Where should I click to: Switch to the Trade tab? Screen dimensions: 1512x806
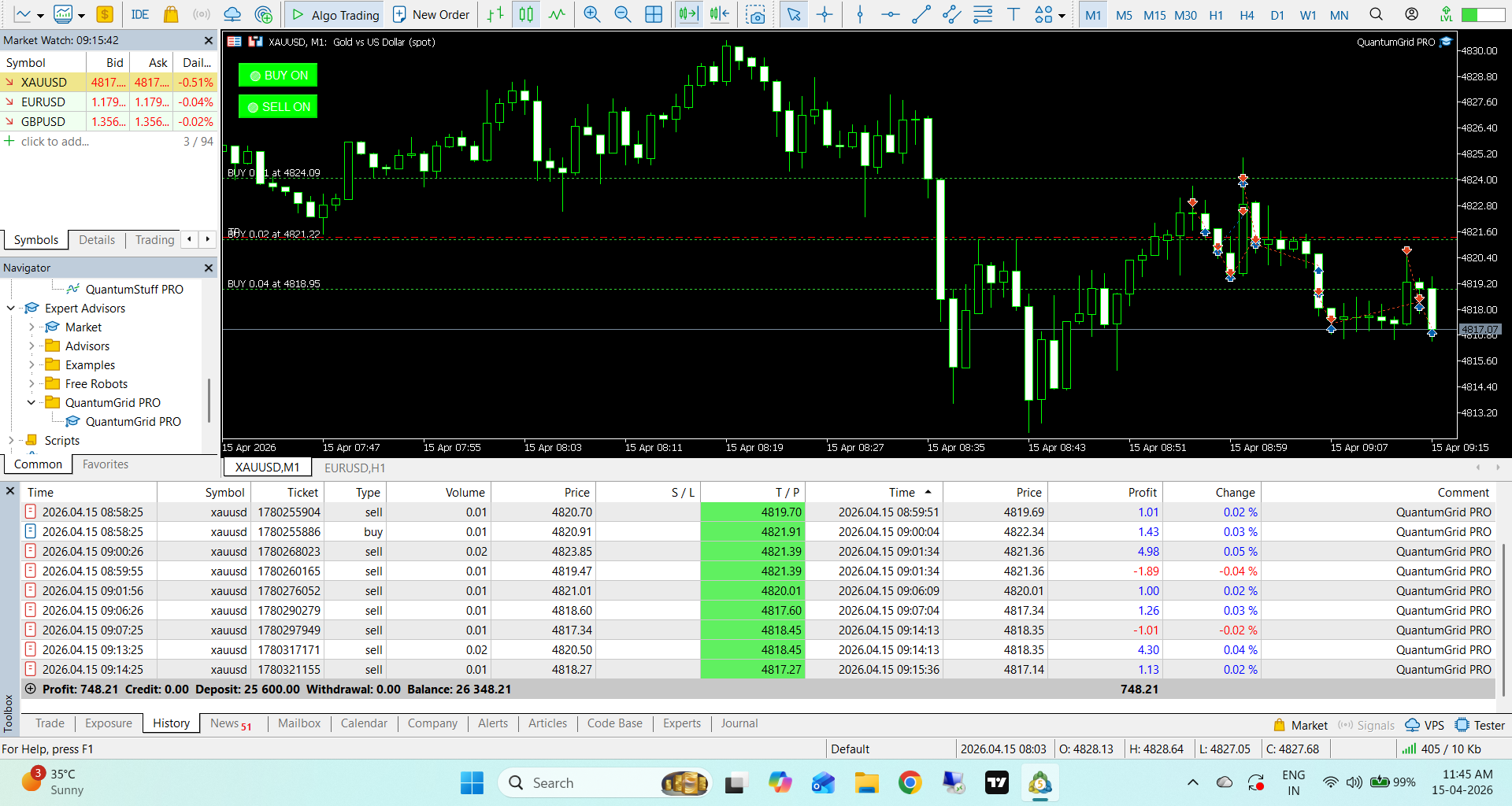click(x=50, y=723)
